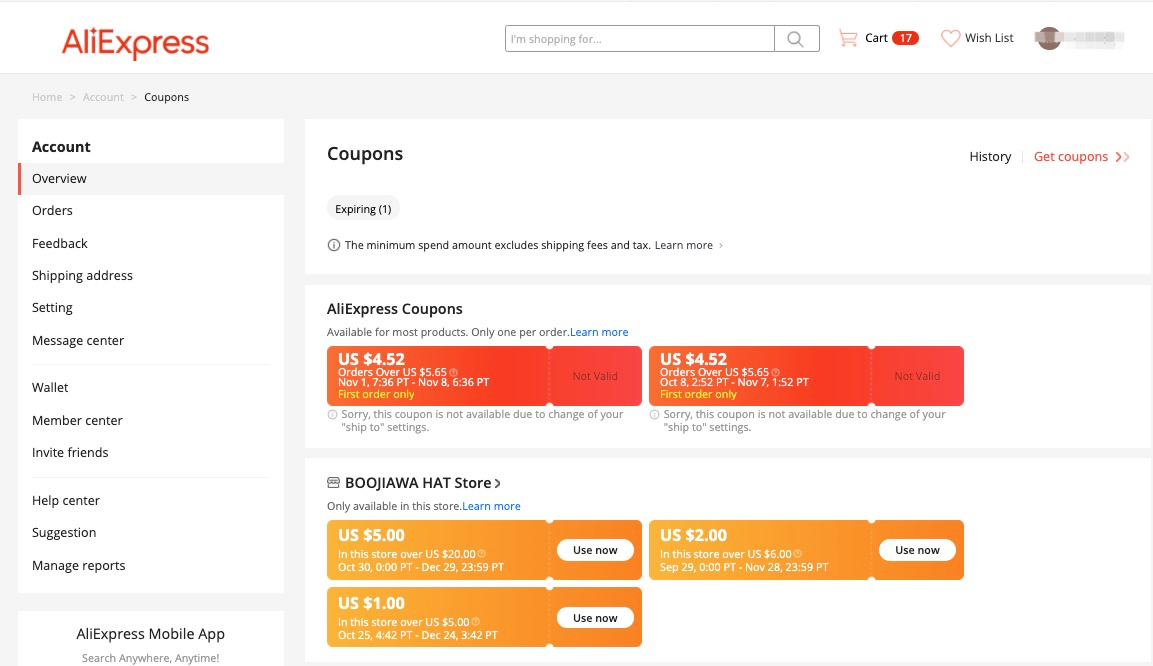Image resolution: width=1153 pixels, height=666 pixels.
Task: Click the Get coupons double arrow
Action: (1122, 157)
